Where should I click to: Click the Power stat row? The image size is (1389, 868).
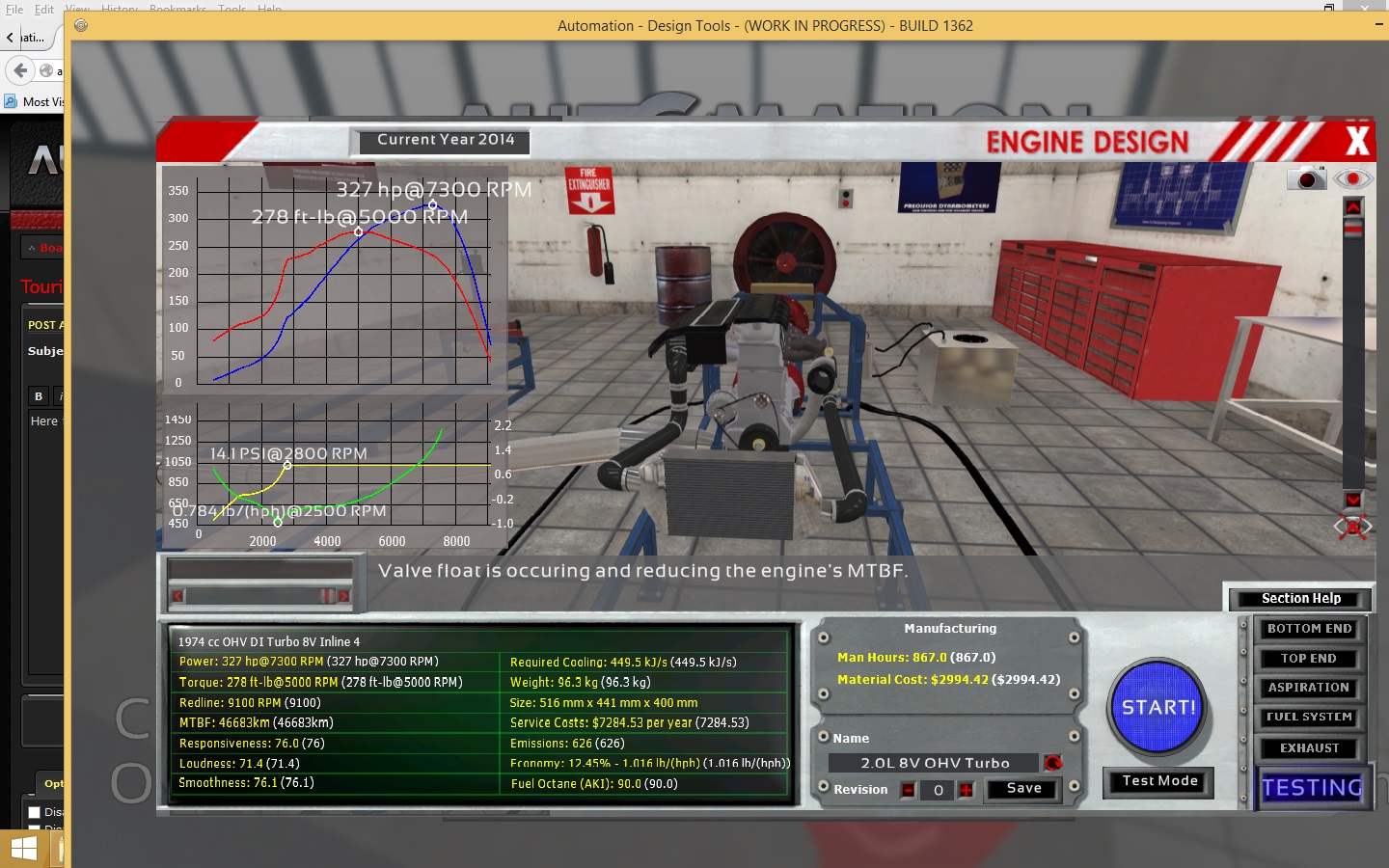[336, 662]
